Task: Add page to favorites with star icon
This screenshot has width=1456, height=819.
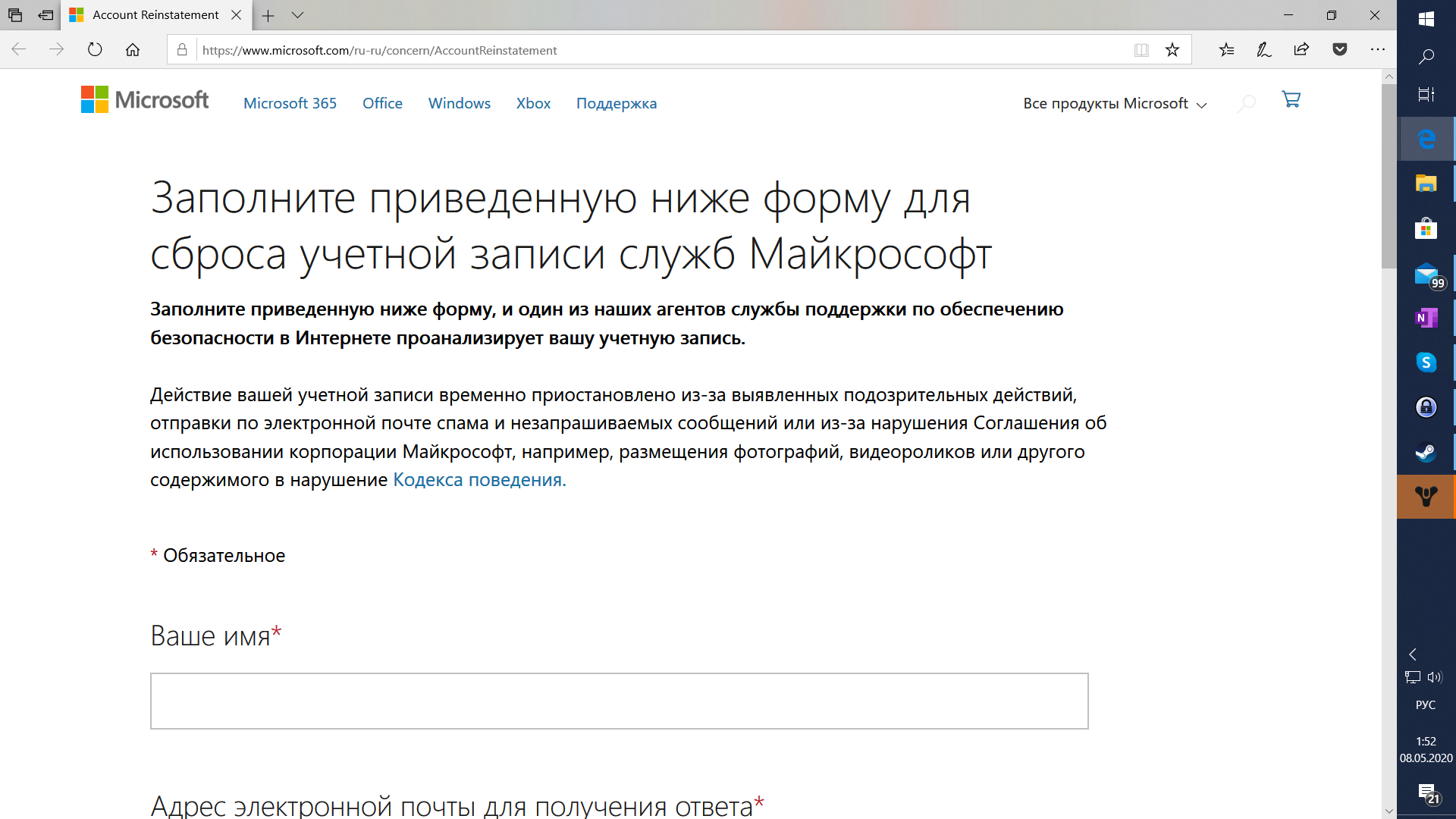Action: click(1172, 50)
